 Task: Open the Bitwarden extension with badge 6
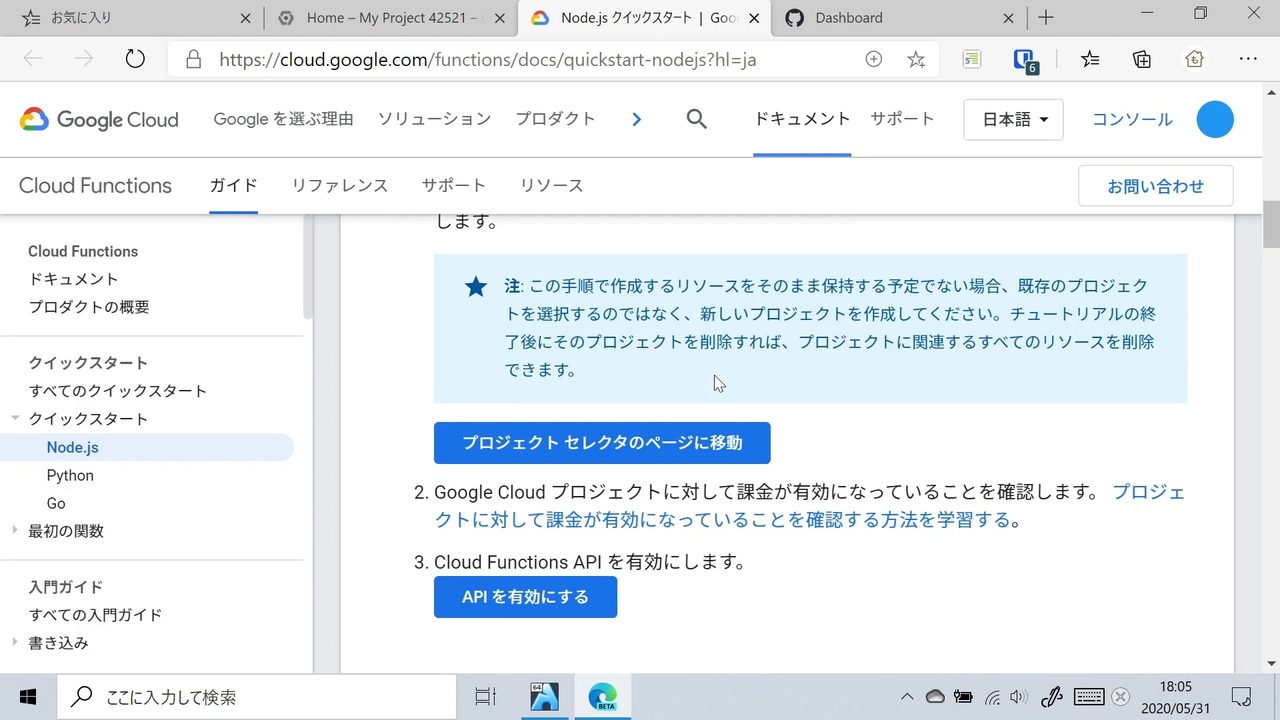tap(1025, 60)
